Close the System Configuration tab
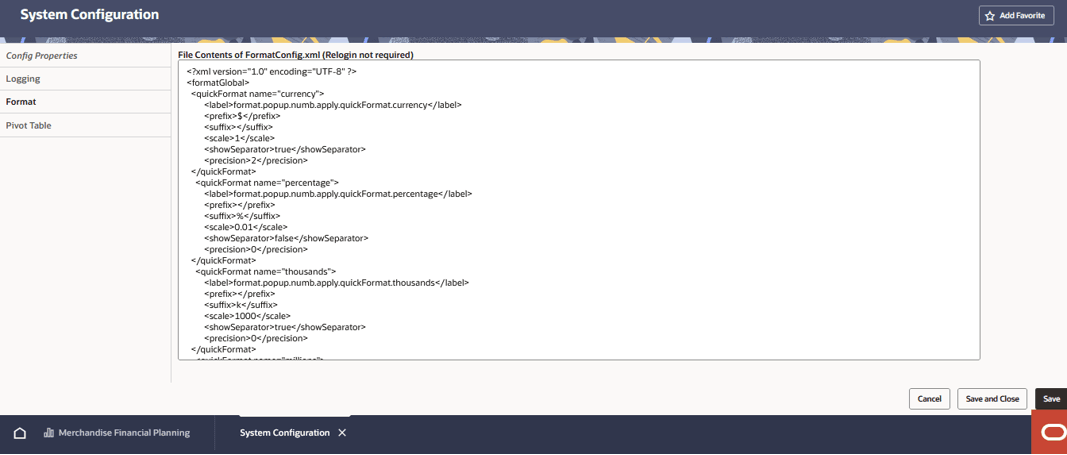The width and height of the screenshot is (1067, 455). tap(342, 433)
